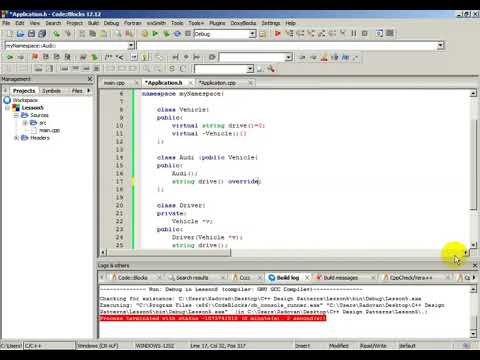Image resolution: width=480 pixels, height=360 pixels.
Task: Insert DoxyBlocks line comment
Action: point(119,57)
